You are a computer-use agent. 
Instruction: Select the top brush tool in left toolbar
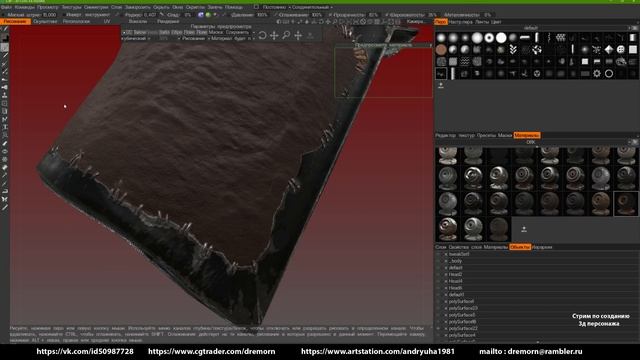[x=5, y=29]
